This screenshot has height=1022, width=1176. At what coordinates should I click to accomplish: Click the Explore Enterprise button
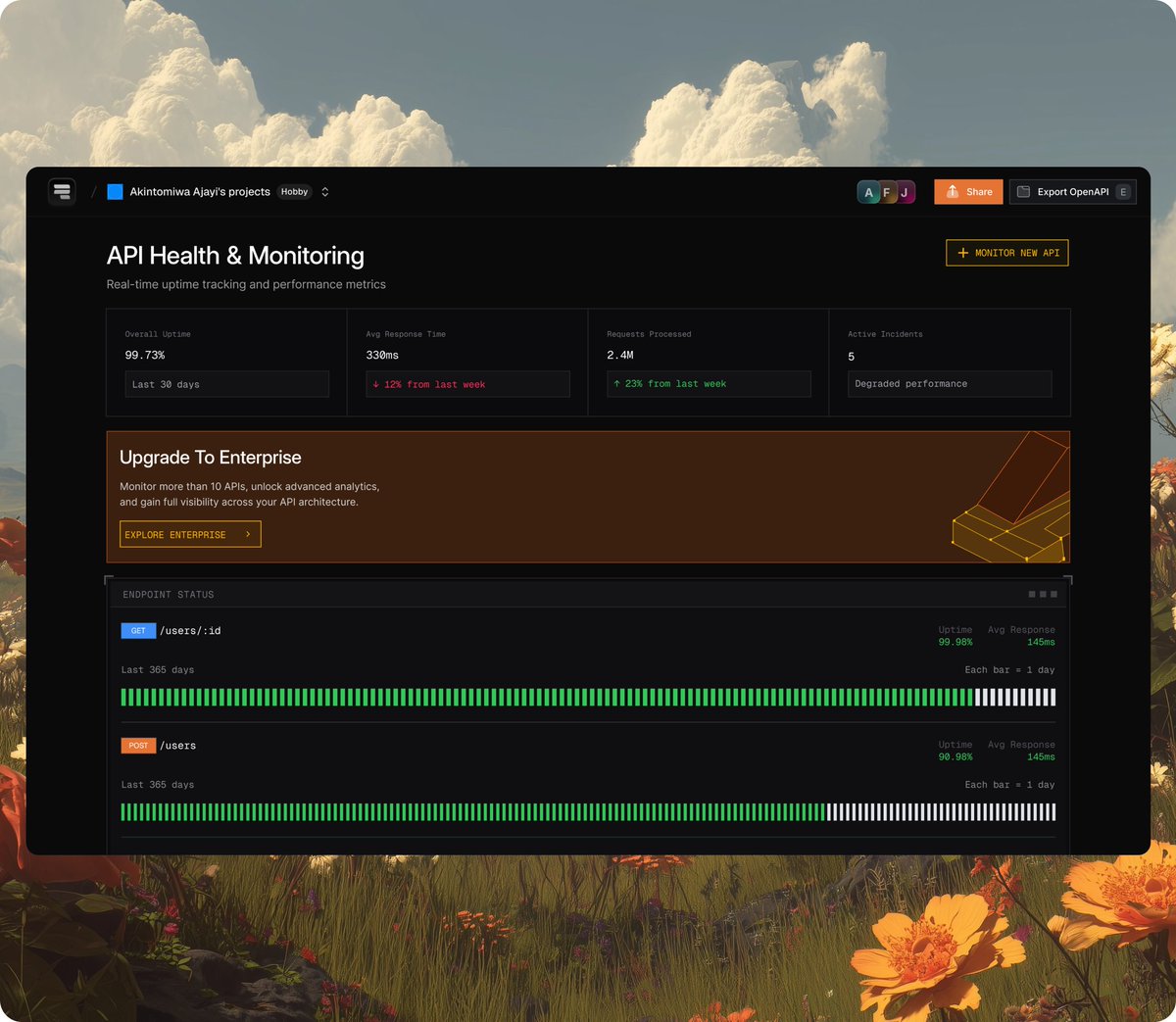click(190, 534)
